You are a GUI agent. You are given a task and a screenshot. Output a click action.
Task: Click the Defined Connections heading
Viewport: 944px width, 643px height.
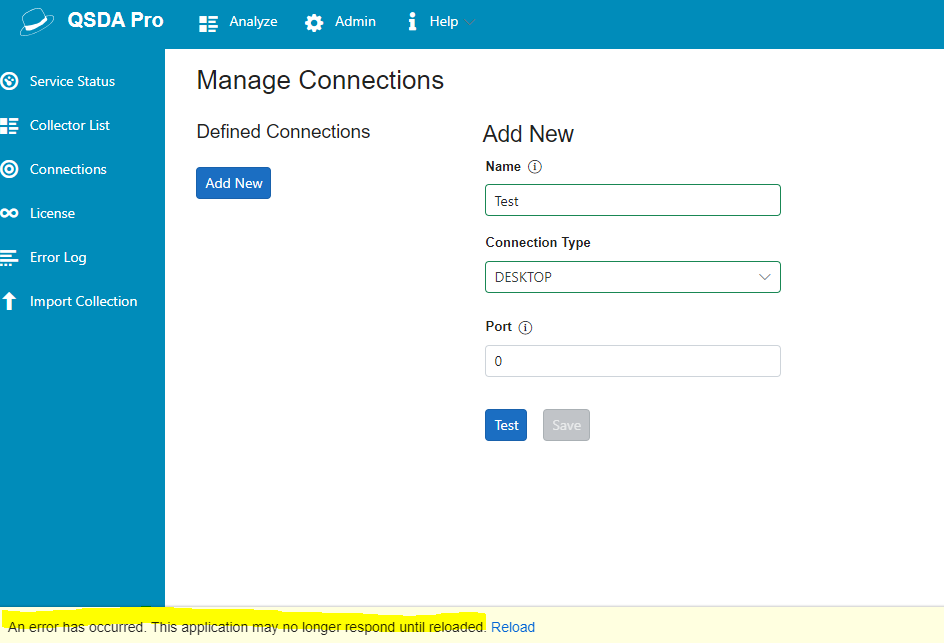point(284,131)
